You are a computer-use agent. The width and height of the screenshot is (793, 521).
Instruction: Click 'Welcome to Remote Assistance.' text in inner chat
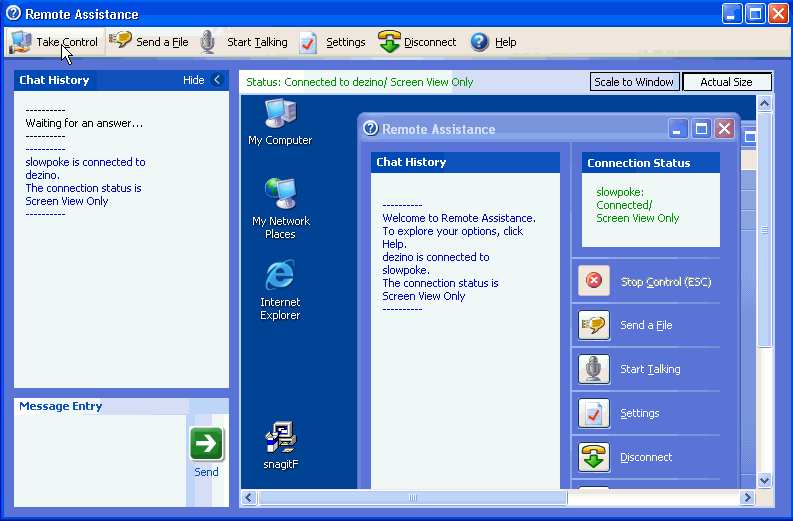point(459,218)
